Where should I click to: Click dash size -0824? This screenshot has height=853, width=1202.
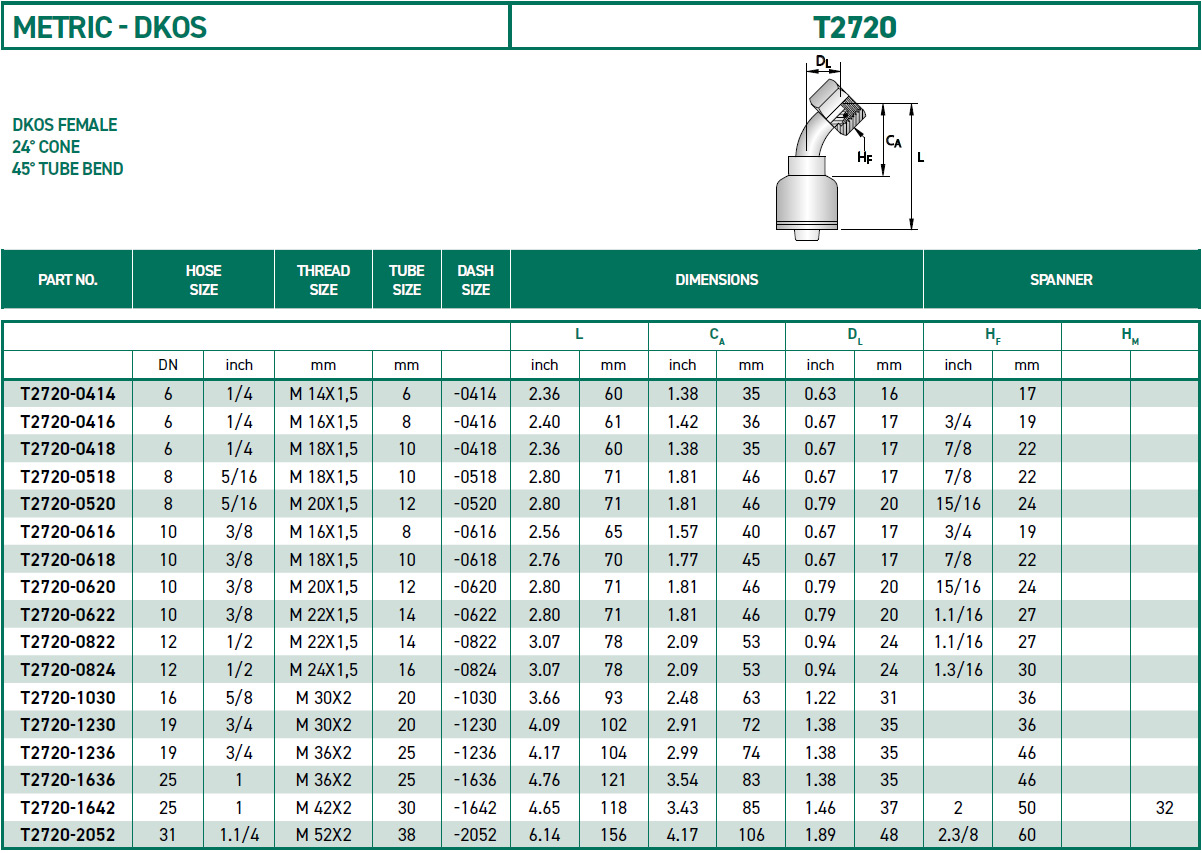pos(476,670)
